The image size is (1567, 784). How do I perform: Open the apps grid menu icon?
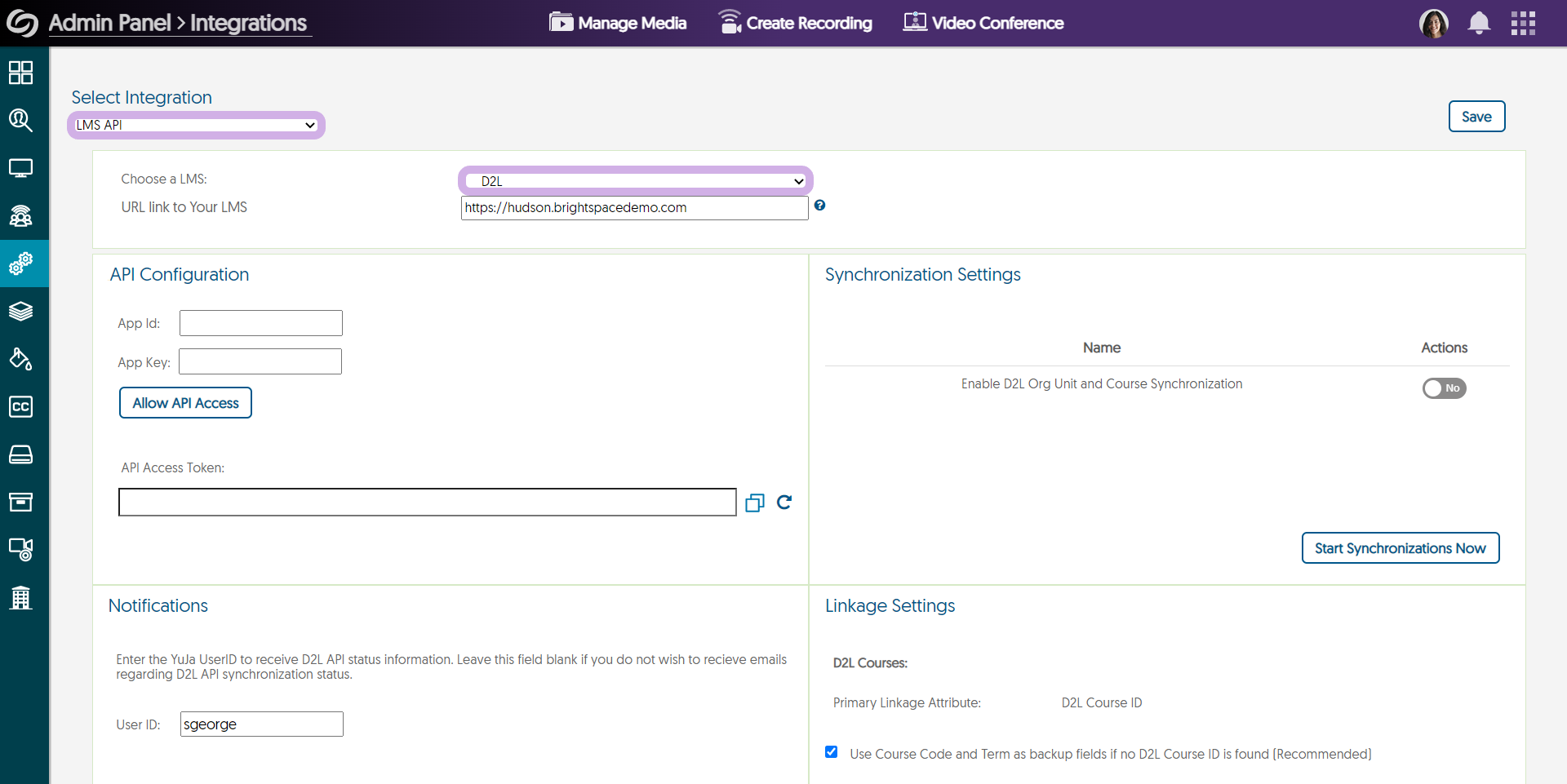(x=1523, y=23)
